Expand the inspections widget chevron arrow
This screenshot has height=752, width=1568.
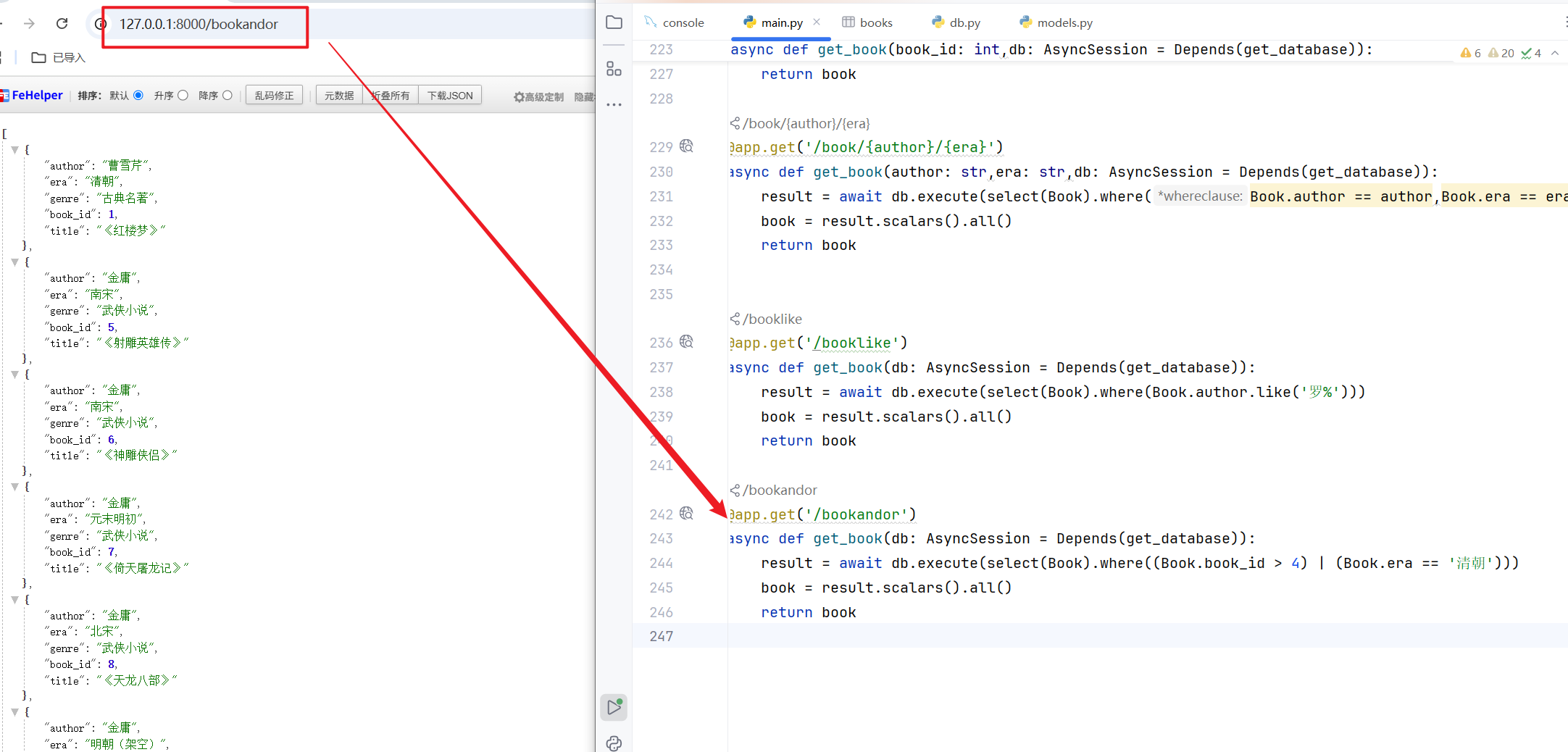point(1554,53)
